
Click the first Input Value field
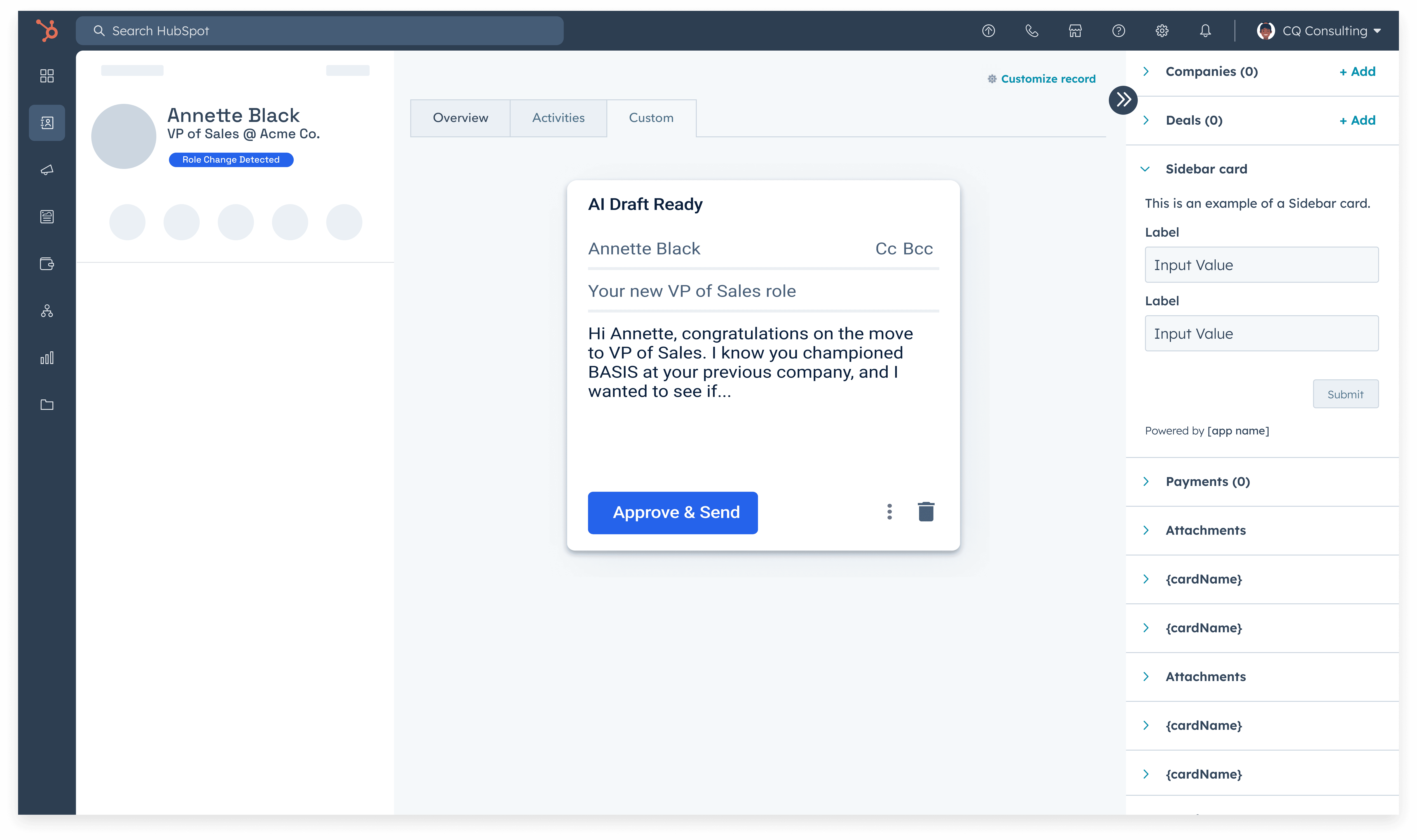(x=1261, y=265)
